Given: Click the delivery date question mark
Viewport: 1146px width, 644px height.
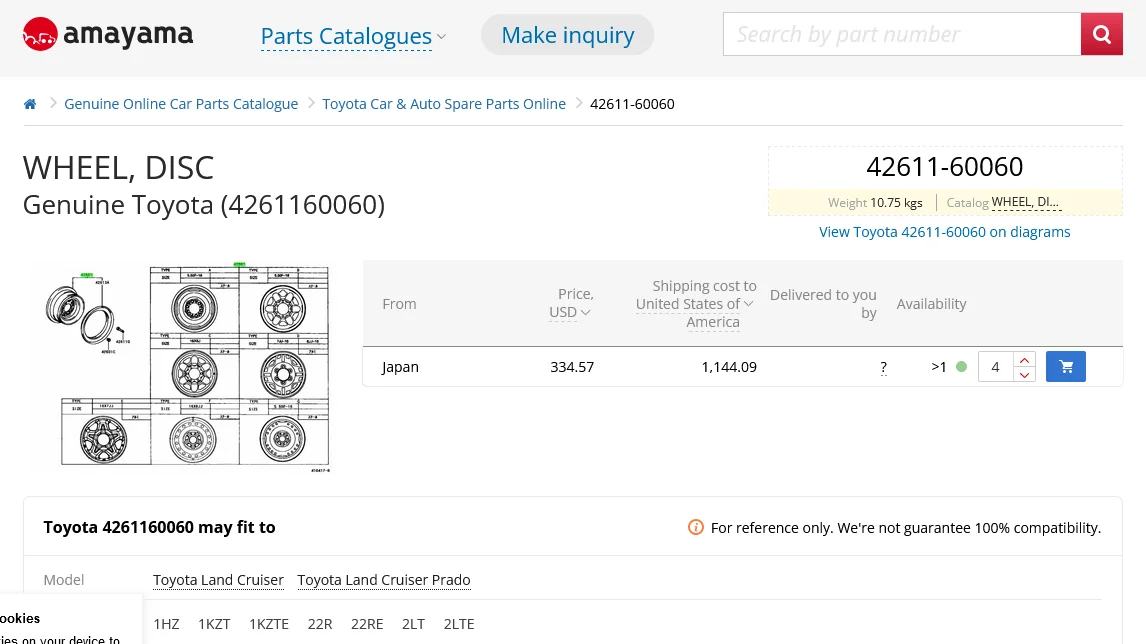Looking at the screenshot, I should [x=883, y=368].
